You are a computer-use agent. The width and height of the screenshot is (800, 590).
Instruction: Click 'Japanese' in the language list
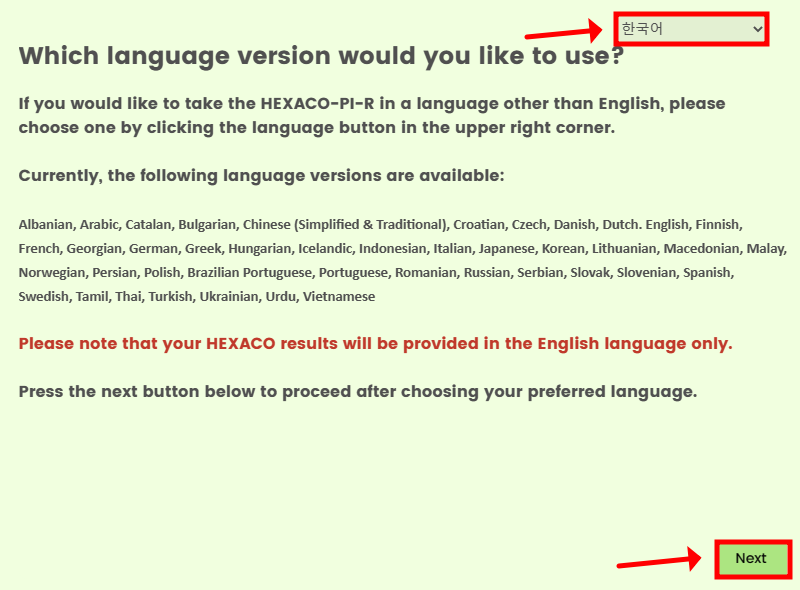[507, 249]
